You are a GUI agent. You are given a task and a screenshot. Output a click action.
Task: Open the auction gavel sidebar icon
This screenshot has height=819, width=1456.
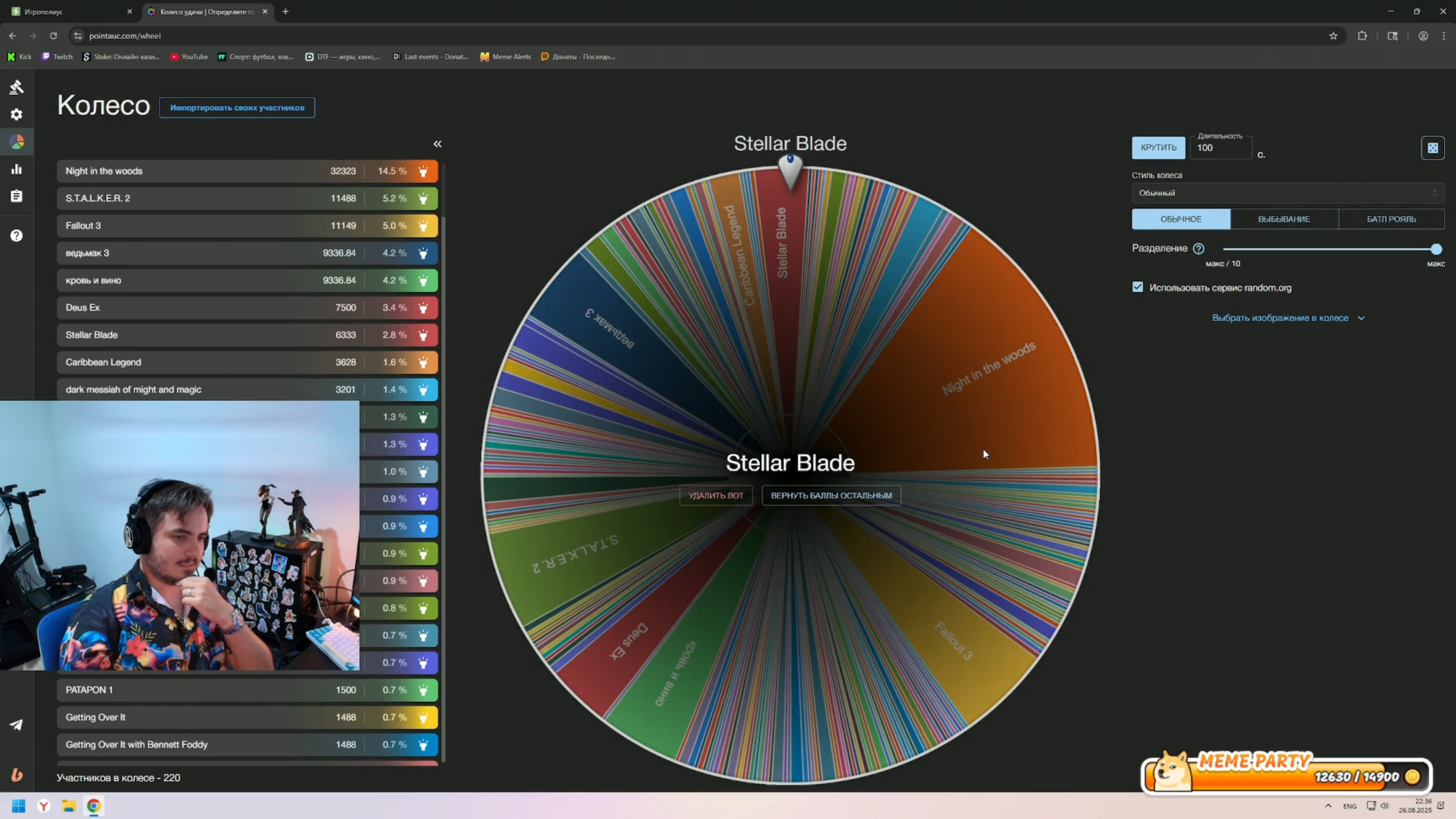(x=16, y=87)
